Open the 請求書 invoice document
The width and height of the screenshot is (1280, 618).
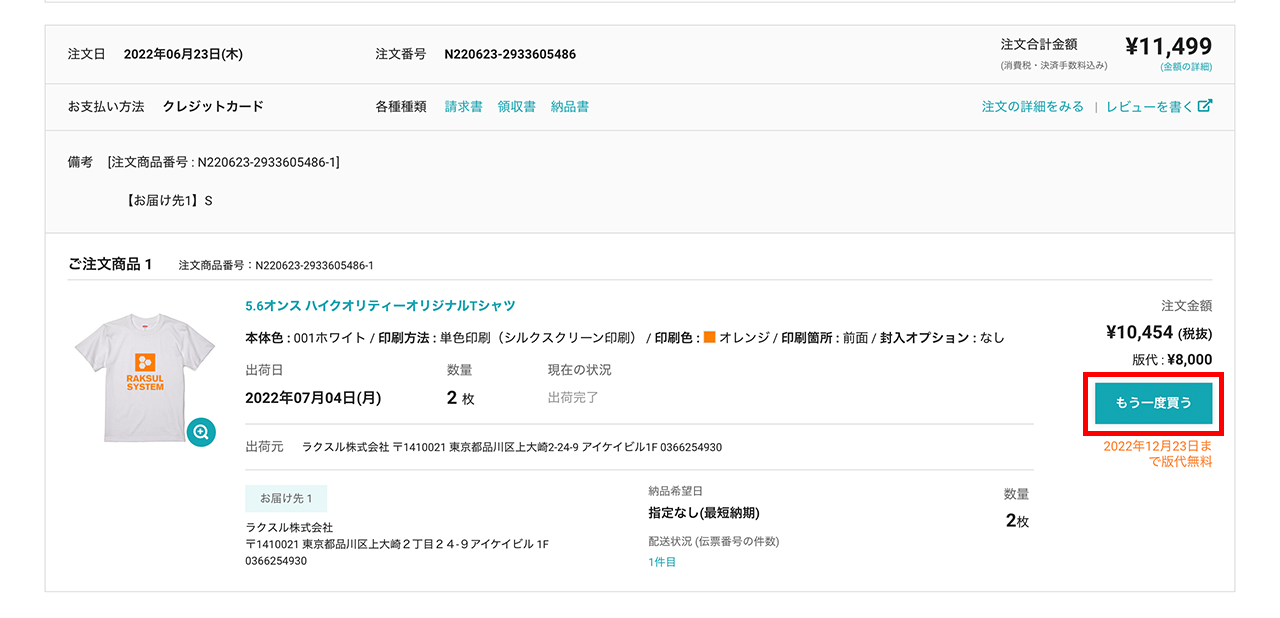(463, 104)
